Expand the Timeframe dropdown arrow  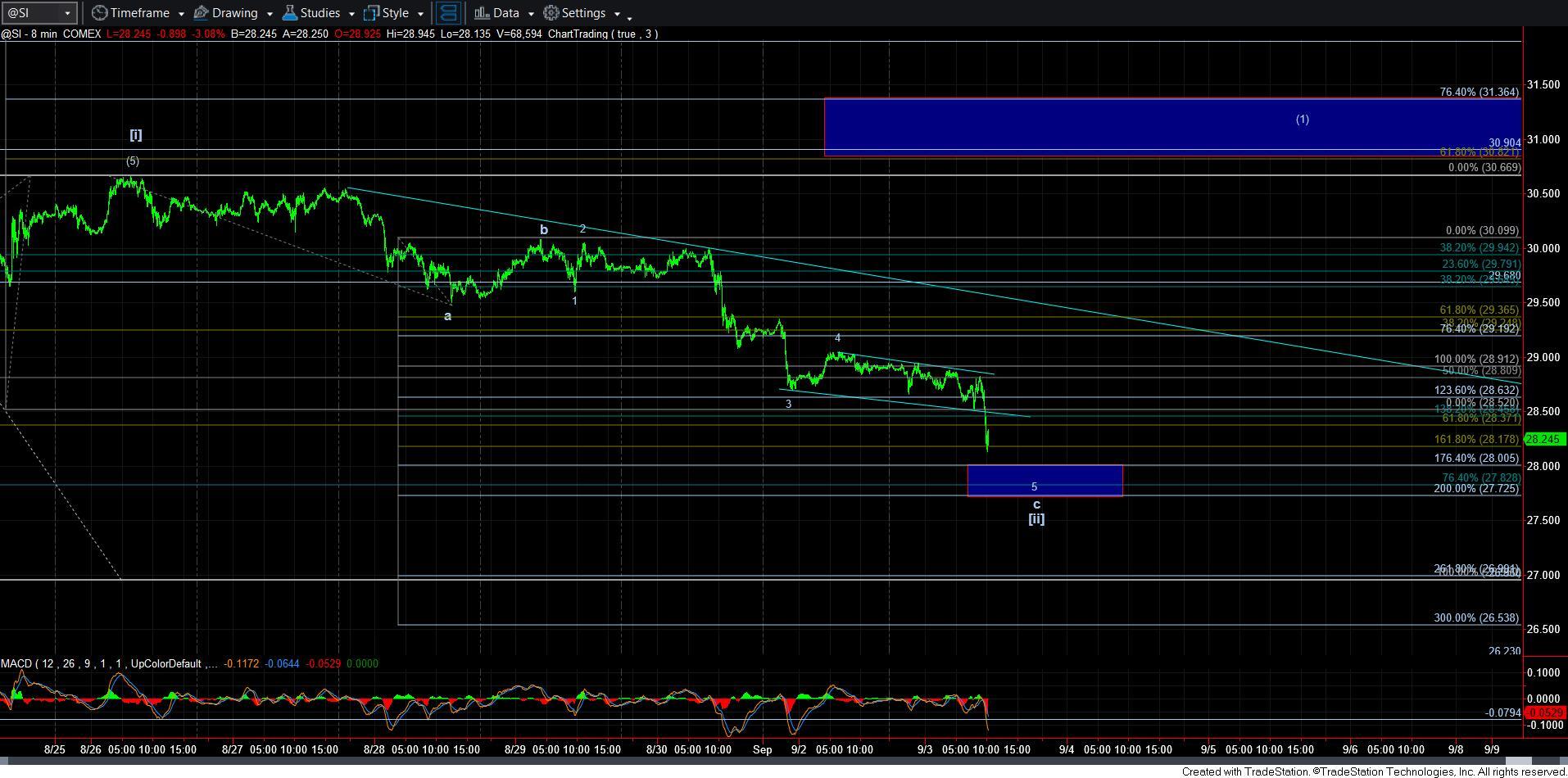(x=179, y=14)
